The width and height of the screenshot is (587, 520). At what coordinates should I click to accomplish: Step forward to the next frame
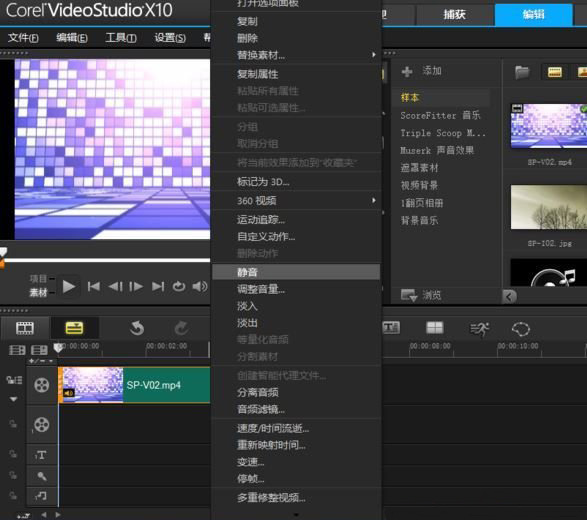click(x=136, y=287)
